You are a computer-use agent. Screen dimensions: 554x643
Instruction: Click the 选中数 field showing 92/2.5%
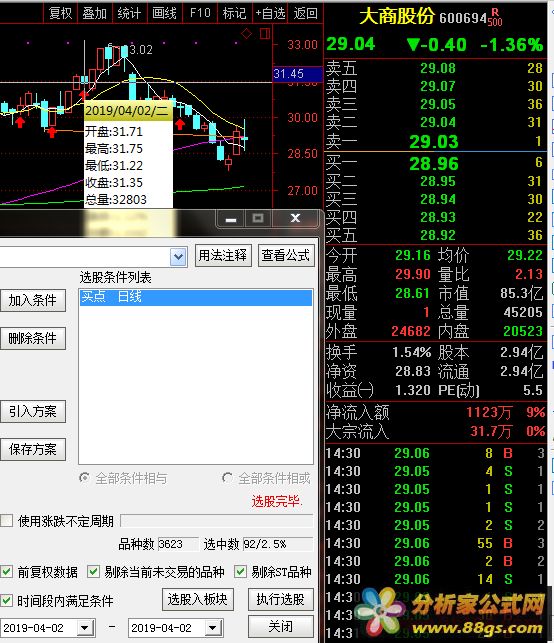(x=278, y=544)
